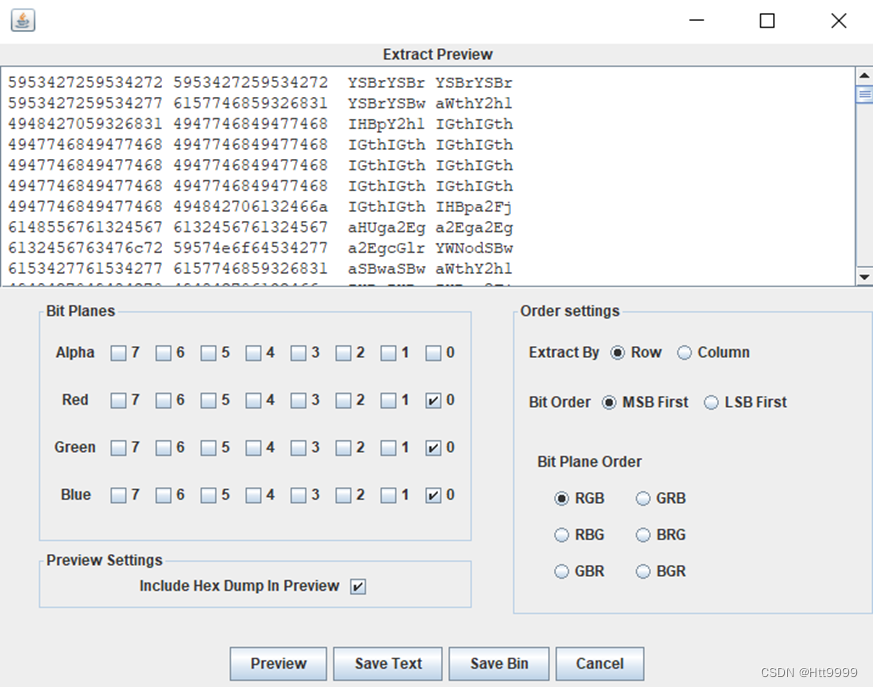Click the Java application icon in title bar
The width and height of the screenshot is (873, 687).
tap(23, 21)
